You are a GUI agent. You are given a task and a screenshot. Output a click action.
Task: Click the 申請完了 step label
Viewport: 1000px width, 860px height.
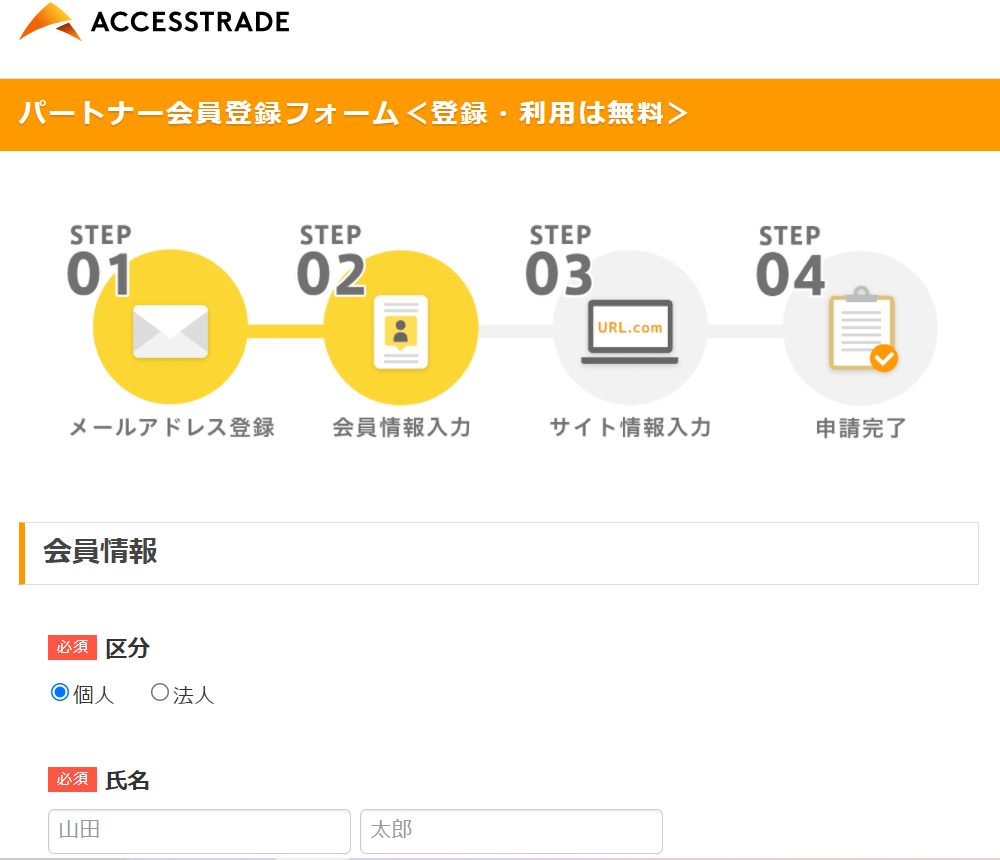coord(860,428)
